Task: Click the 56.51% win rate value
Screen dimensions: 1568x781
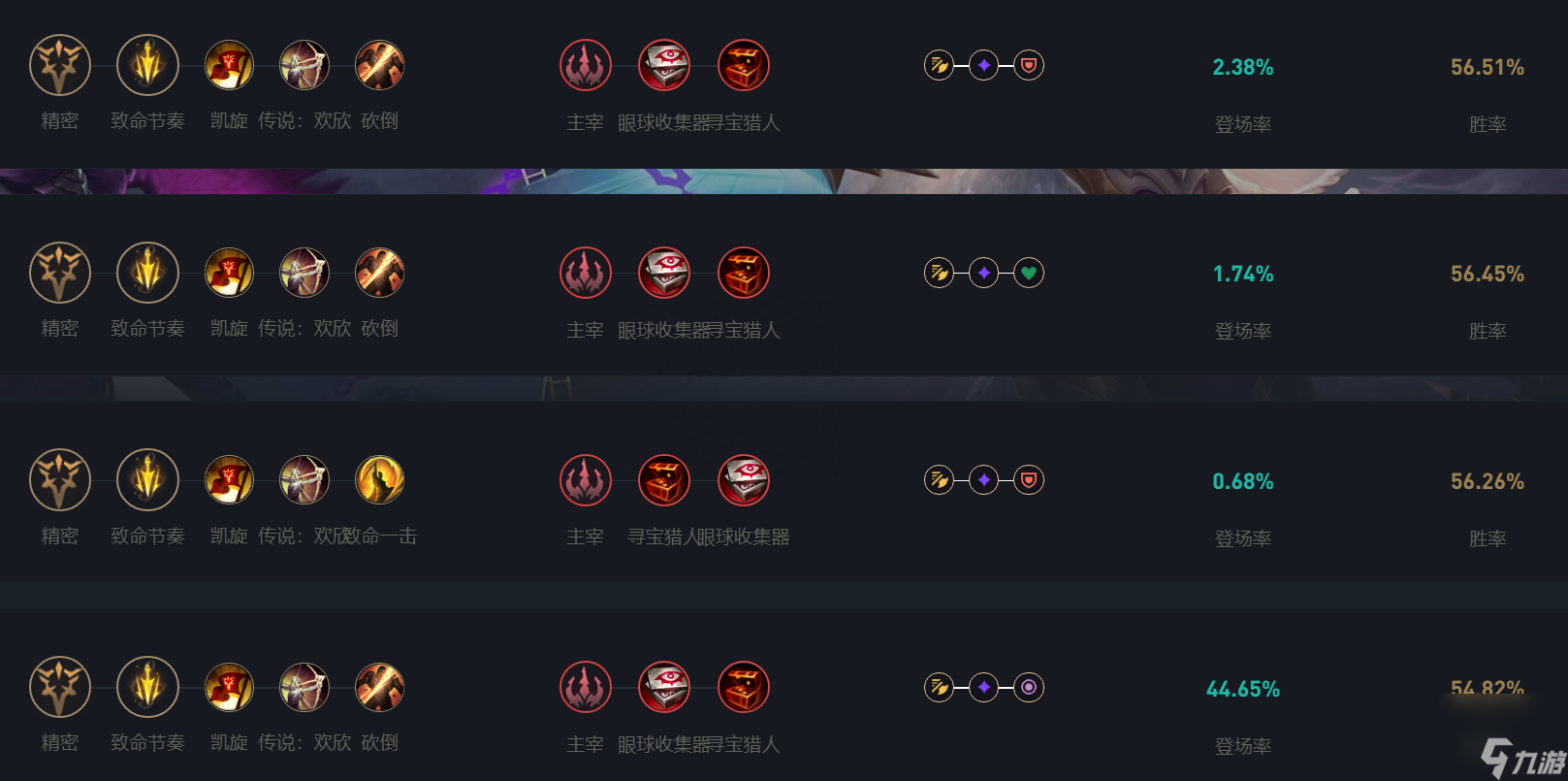Action: pos(1488,67)
